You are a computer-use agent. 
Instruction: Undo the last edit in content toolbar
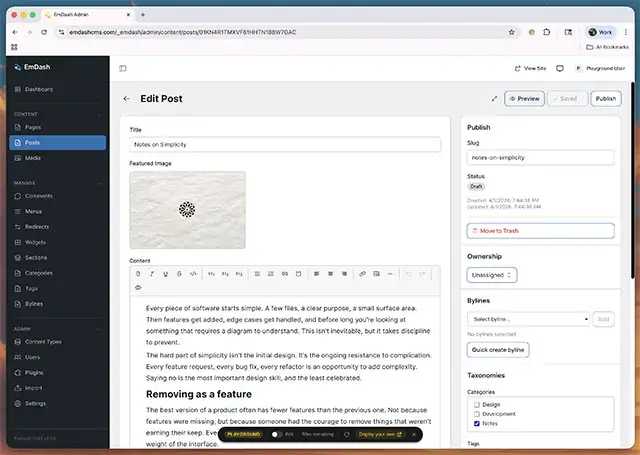click(x=409, y=274)
